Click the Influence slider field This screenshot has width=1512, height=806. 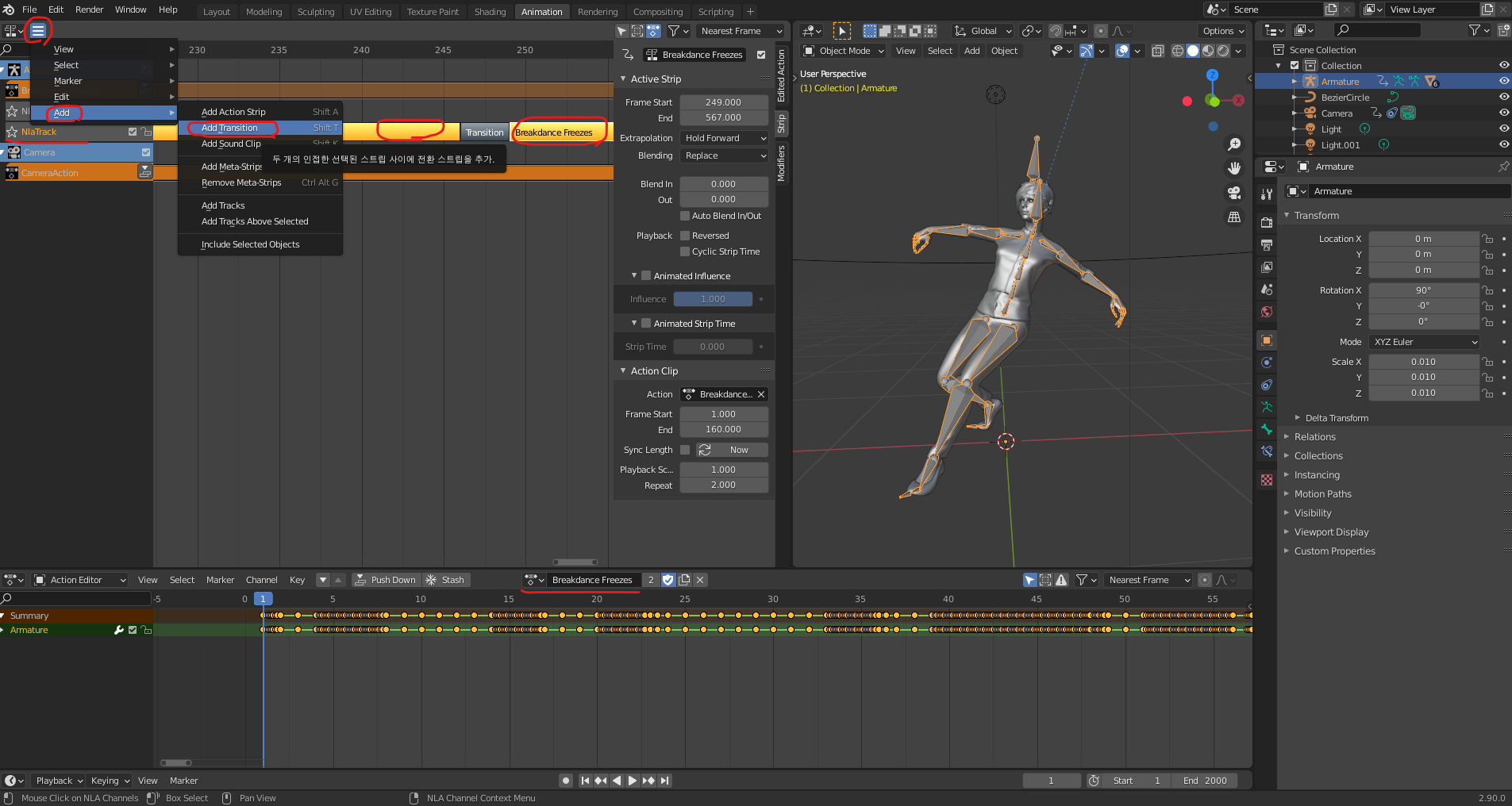tap(712, 299)
